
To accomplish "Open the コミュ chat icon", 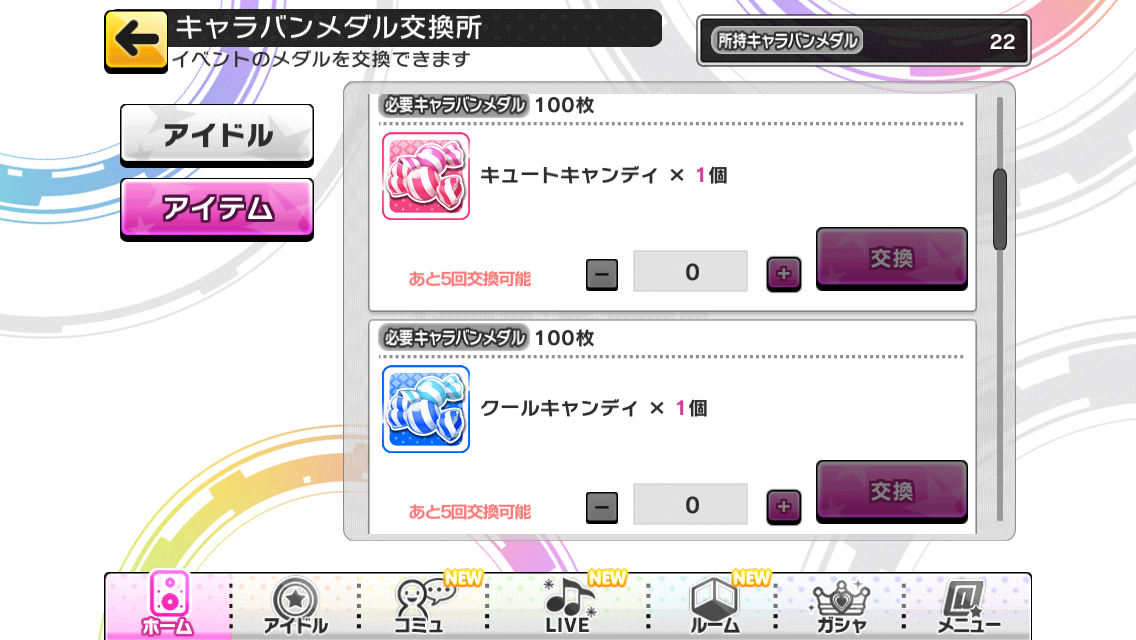I will click(422, 606).
